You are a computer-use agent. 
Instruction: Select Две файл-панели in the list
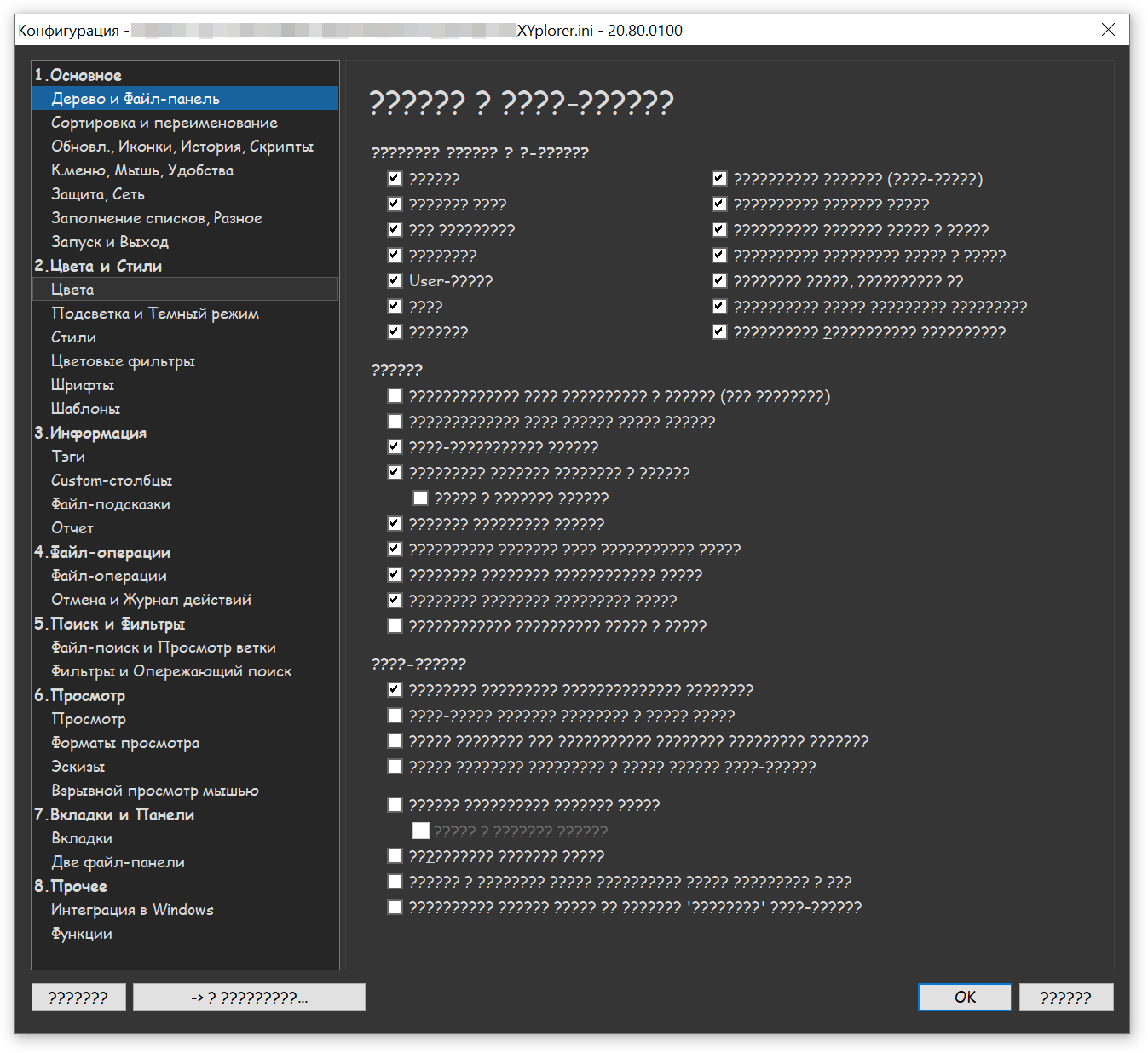tap(118, 862)
